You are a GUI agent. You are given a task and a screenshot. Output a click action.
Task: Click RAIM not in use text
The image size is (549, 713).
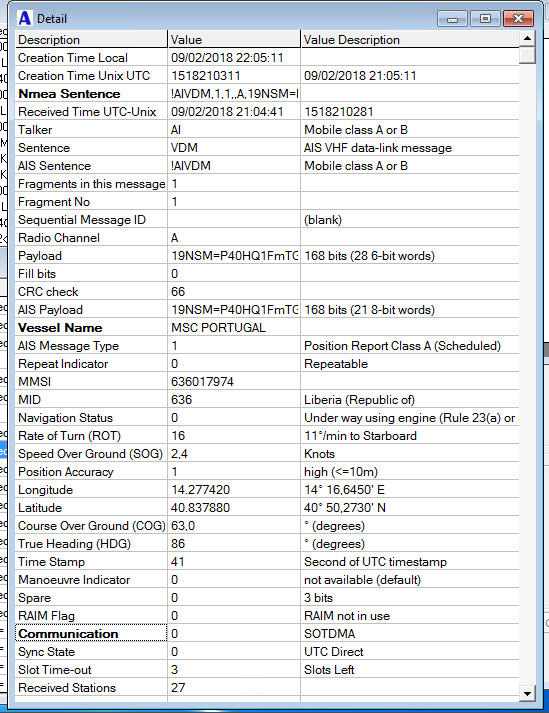tap(347, 616)
